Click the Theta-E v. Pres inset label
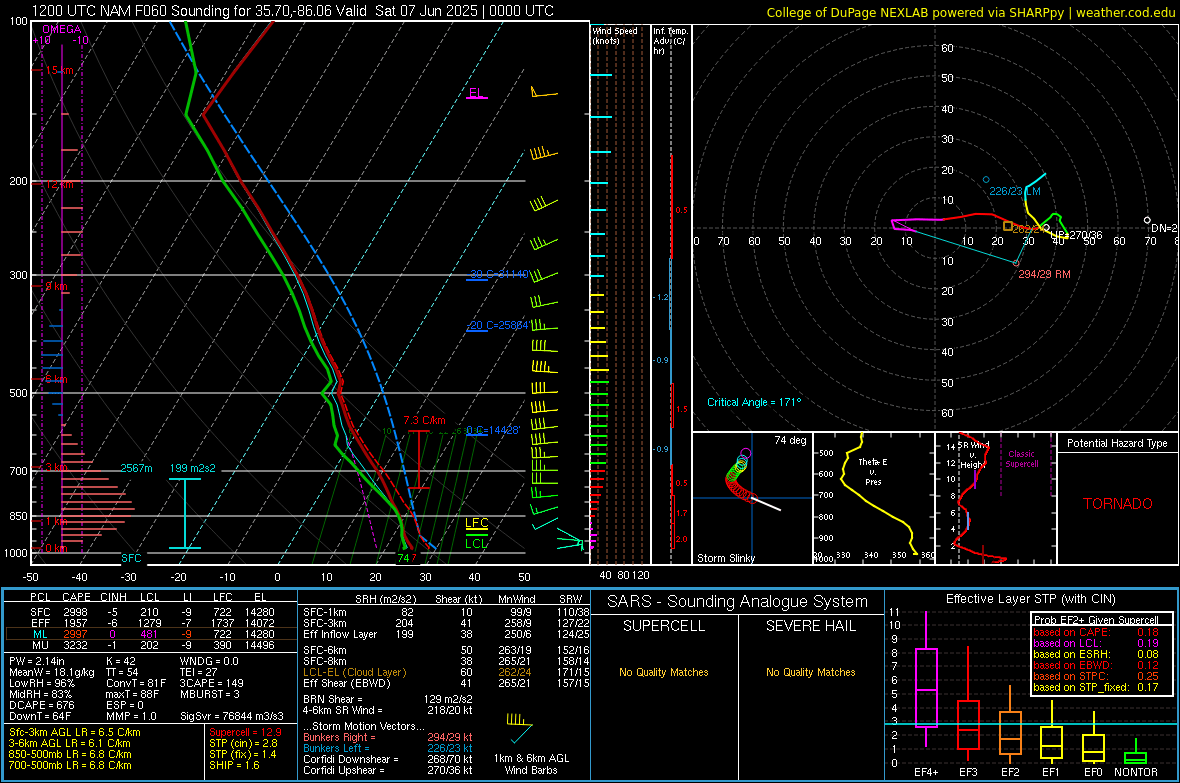This screenshot has height=783, width=1180. point(873,471)
